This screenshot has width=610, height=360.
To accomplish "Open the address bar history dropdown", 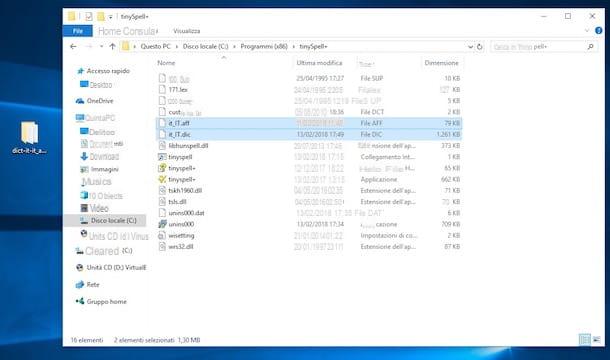I will click(x=470, y=47).
